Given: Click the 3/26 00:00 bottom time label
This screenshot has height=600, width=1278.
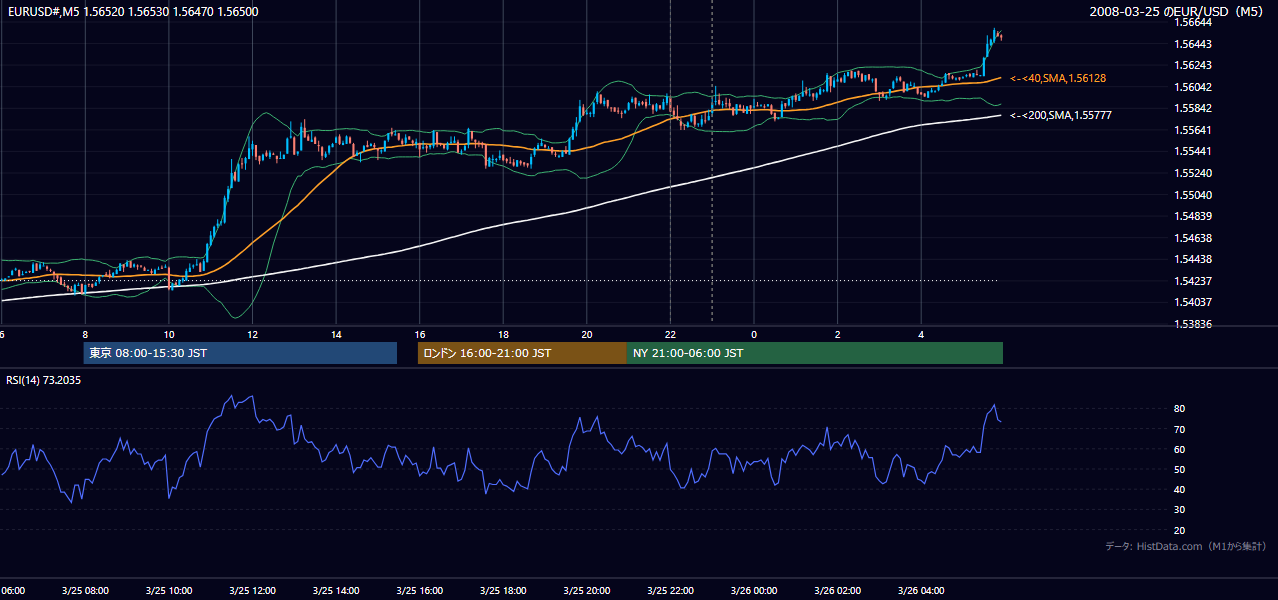Looking at the screenshot, I should 754,590.
